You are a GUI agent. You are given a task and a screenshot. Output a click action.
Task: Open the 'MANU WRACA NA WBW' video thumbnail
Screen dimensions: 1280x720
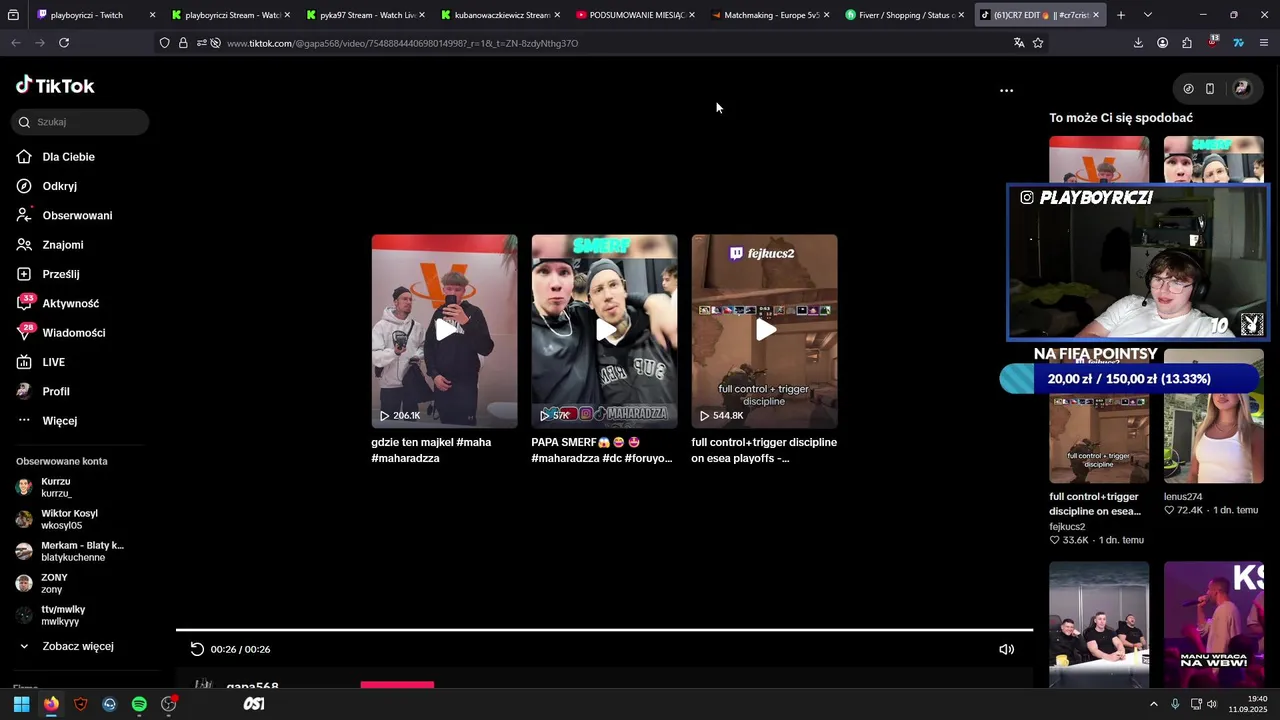[1213, 623]
